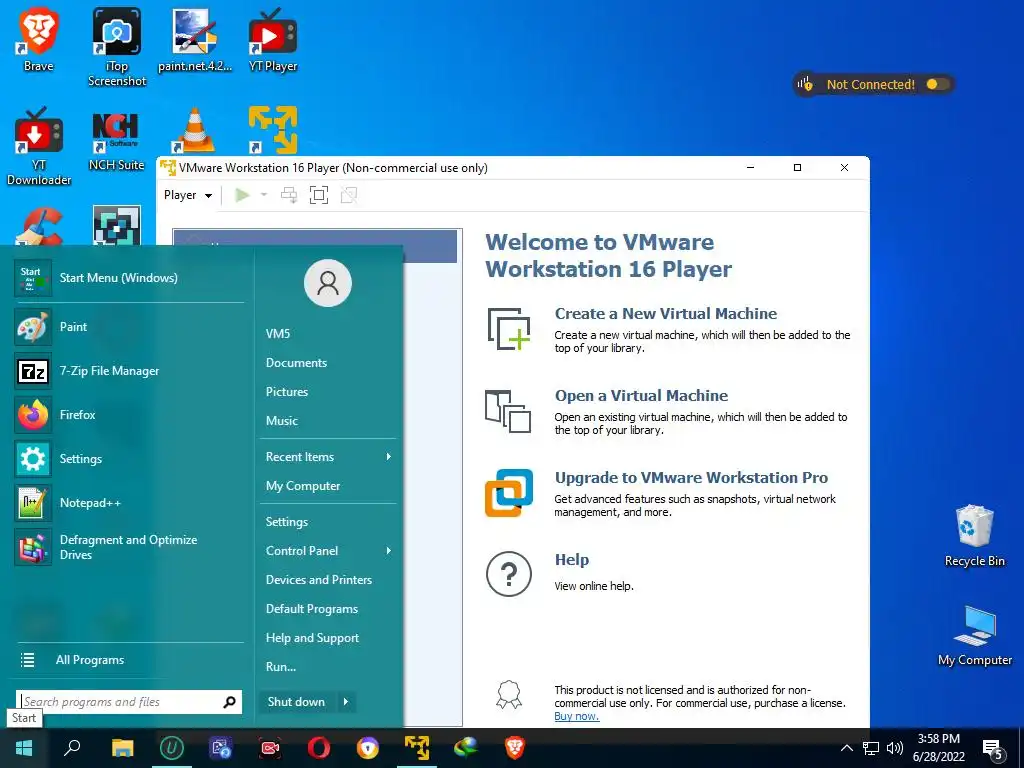Viewport: 1024px width, 768px height.
Task: Click the Shut down button
Action: coord(297,702)
